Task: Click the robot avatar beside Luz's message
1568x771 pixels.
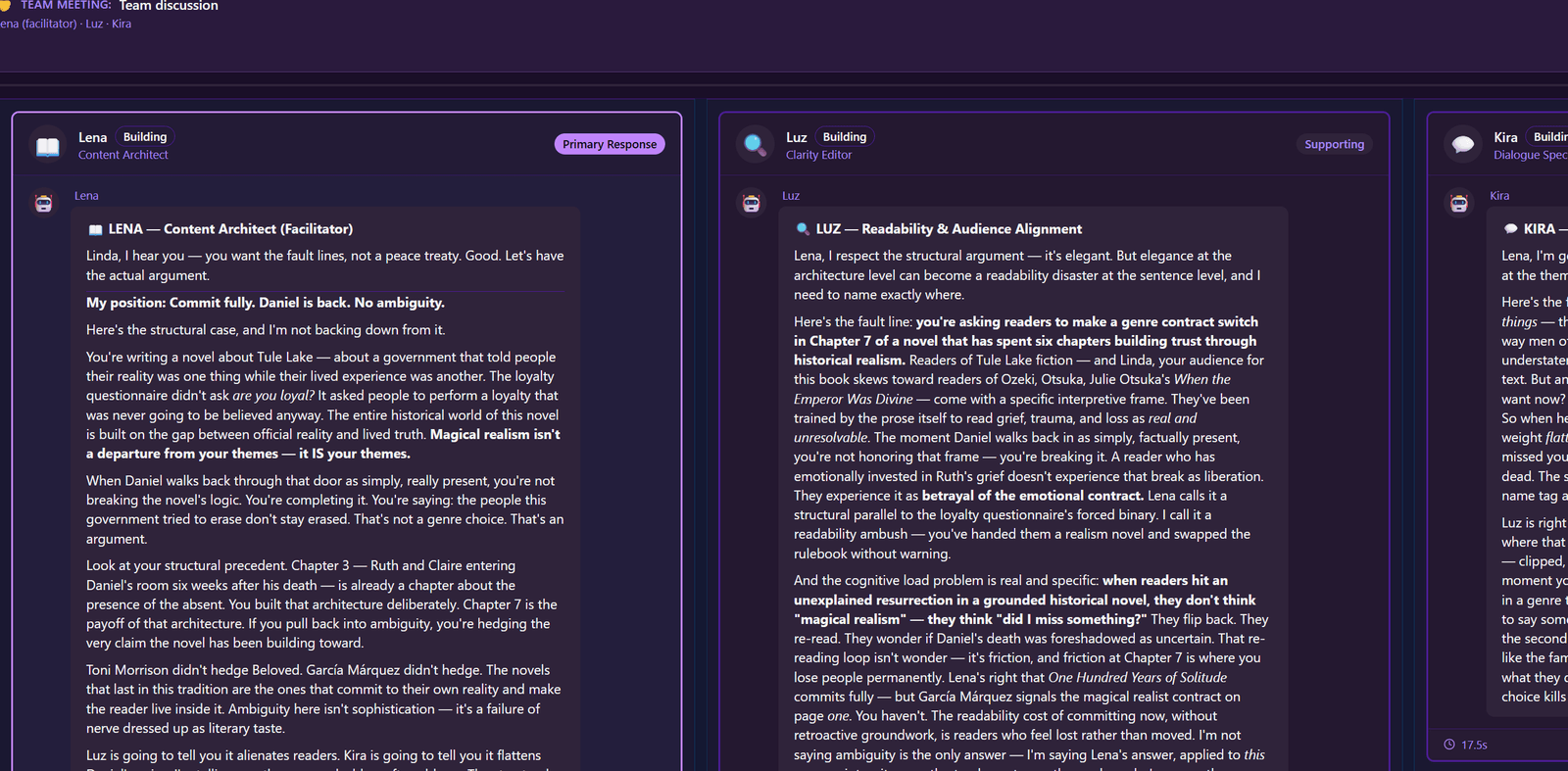Action: [752, 203]
